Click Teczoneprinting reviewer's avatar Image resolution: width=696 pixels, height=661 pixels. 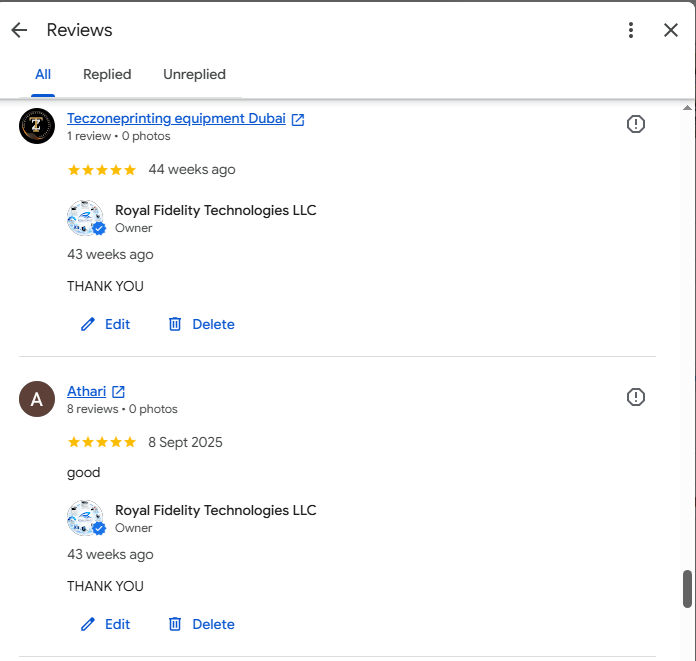(37, 126)
